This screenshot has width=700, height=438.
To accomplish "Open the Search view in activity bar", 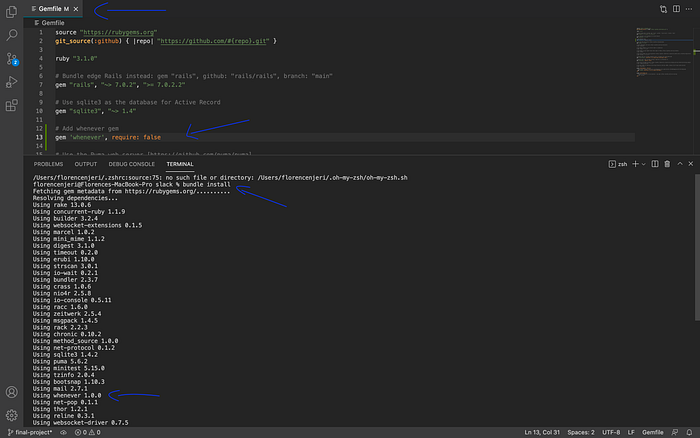I will click(12, 35).
